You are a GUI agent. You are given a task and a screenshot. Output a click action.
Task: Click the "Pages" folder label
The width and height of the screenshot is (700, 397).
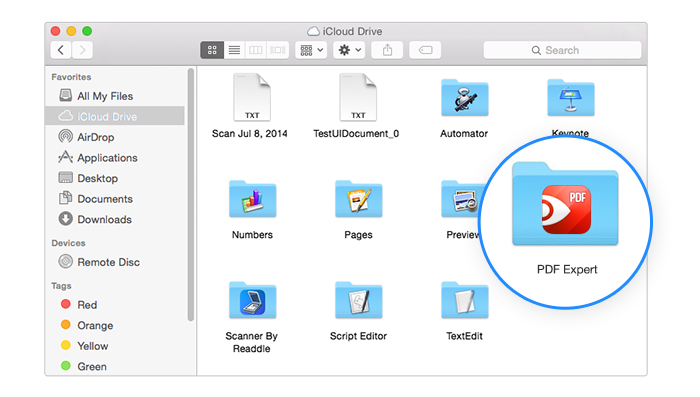[358, 234]
